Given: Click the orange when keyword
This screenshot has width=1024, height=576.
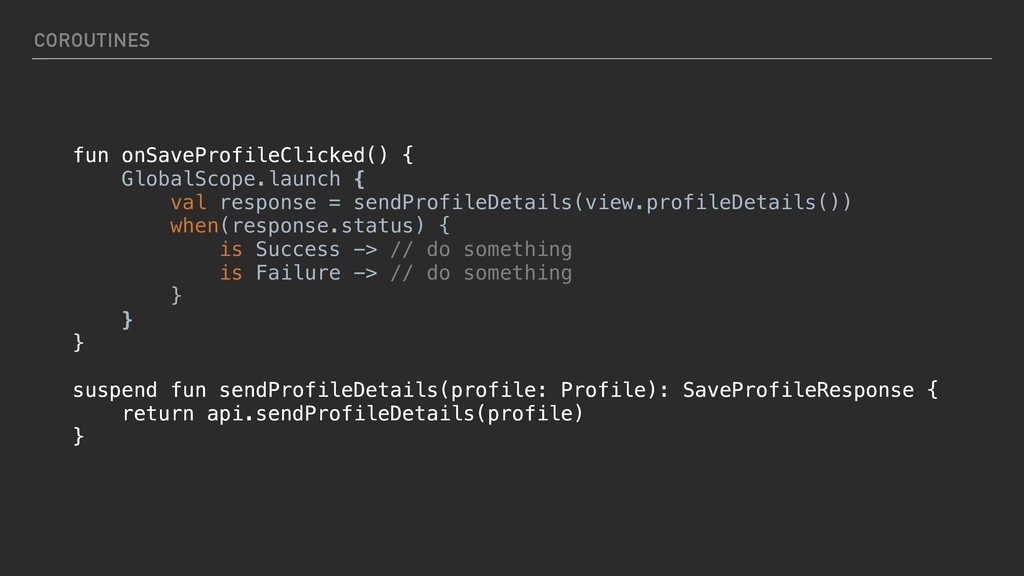Looking at the screenshot, I should pos(194,226).
